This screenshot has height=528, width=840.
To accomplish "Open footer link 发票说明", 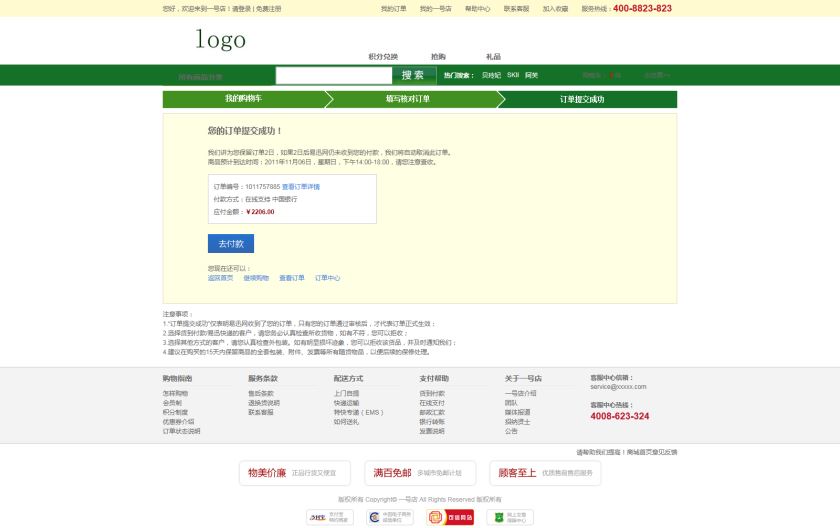I will pyautogui.click(x=432, y=431).
